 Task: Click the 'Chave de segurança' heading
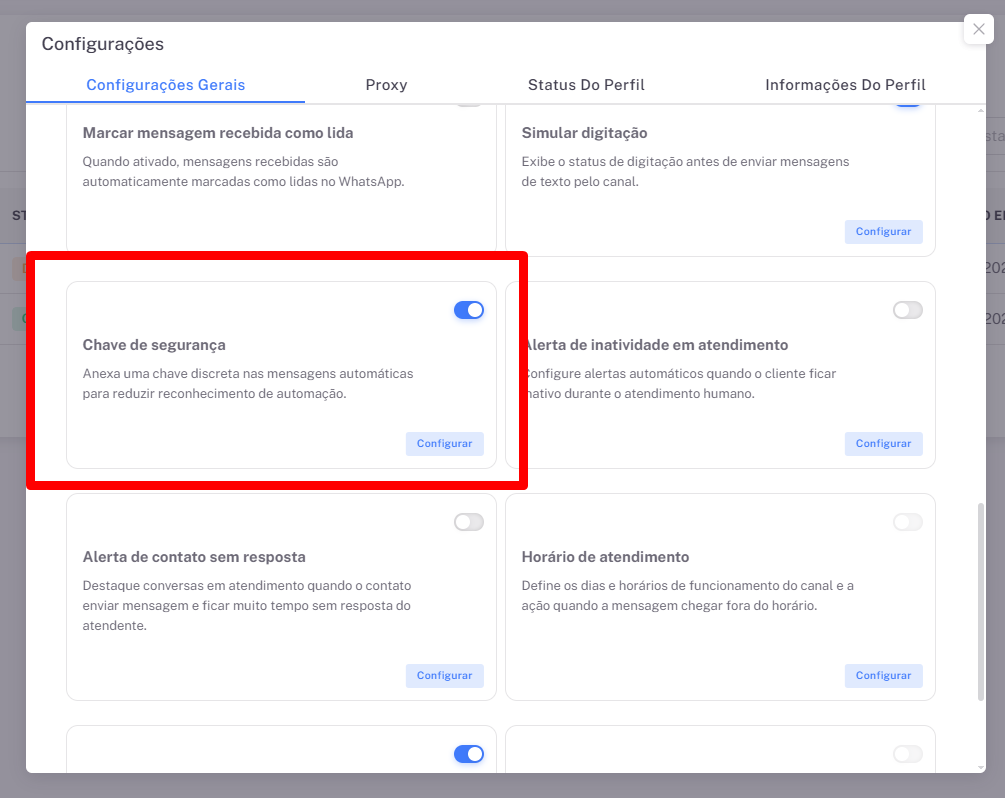click(154, 345)
